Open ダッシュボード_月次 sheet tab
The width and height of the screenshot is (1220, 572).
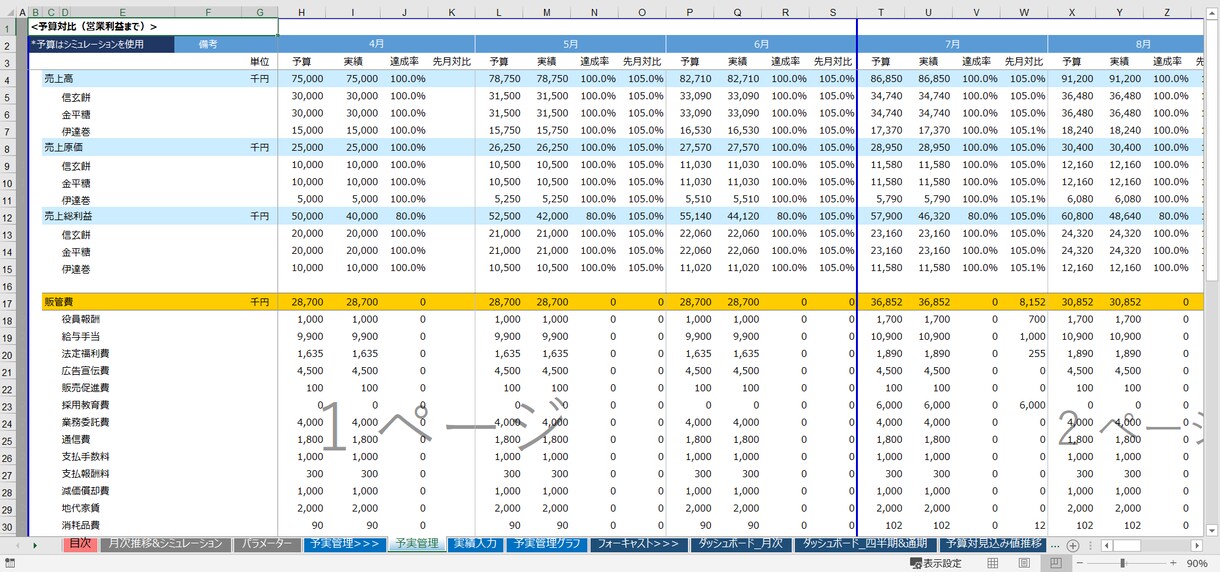click(741, 544)
